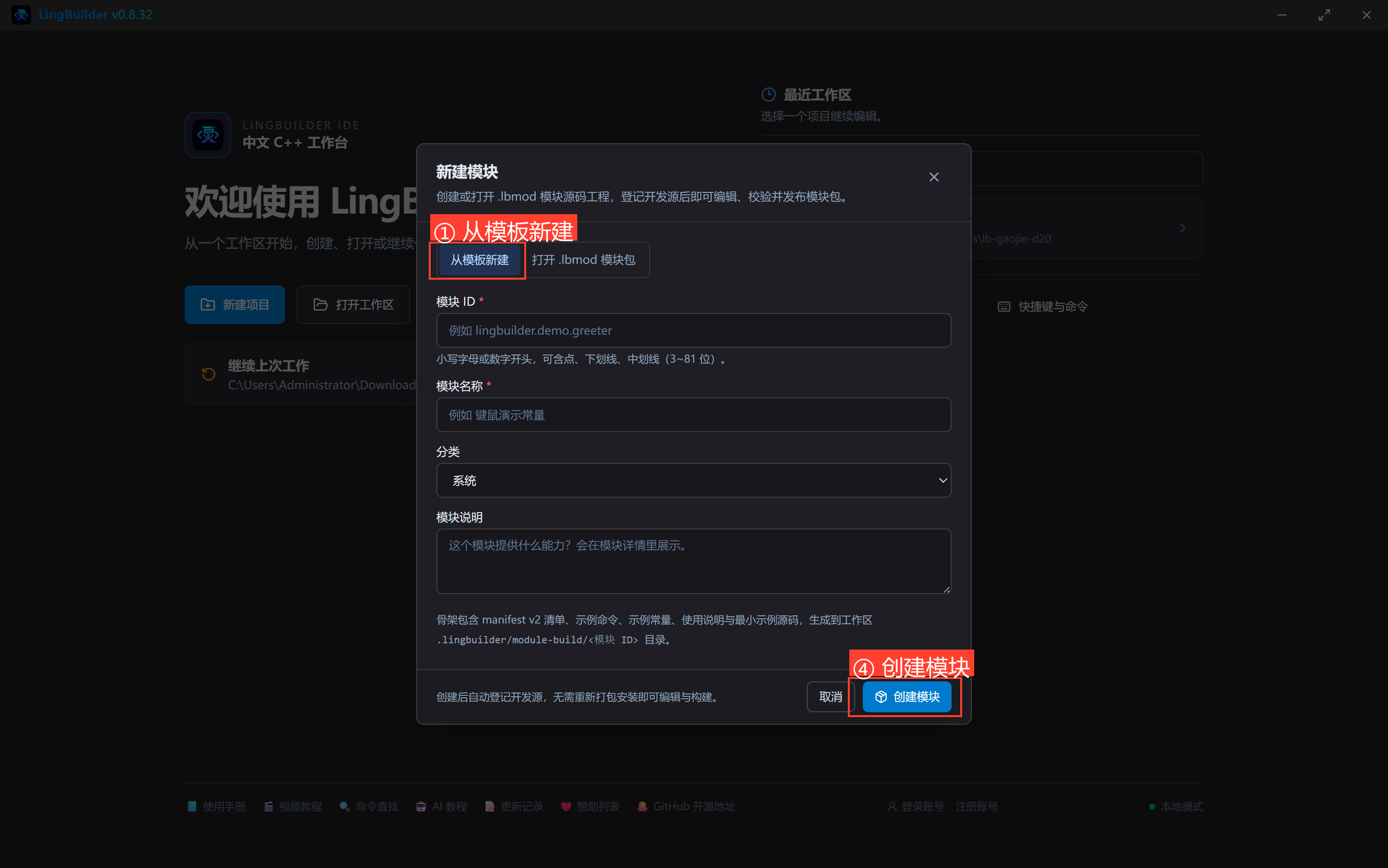Open the GitHub 开源地址 link
This screenshot has width=1388, height=868.
click(x=686, y=806)
